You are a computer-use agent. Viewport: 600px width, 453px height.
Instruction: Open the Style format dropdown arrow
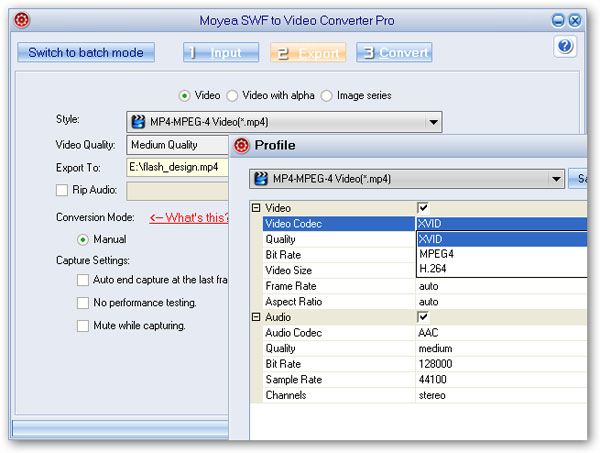(433, 122)
